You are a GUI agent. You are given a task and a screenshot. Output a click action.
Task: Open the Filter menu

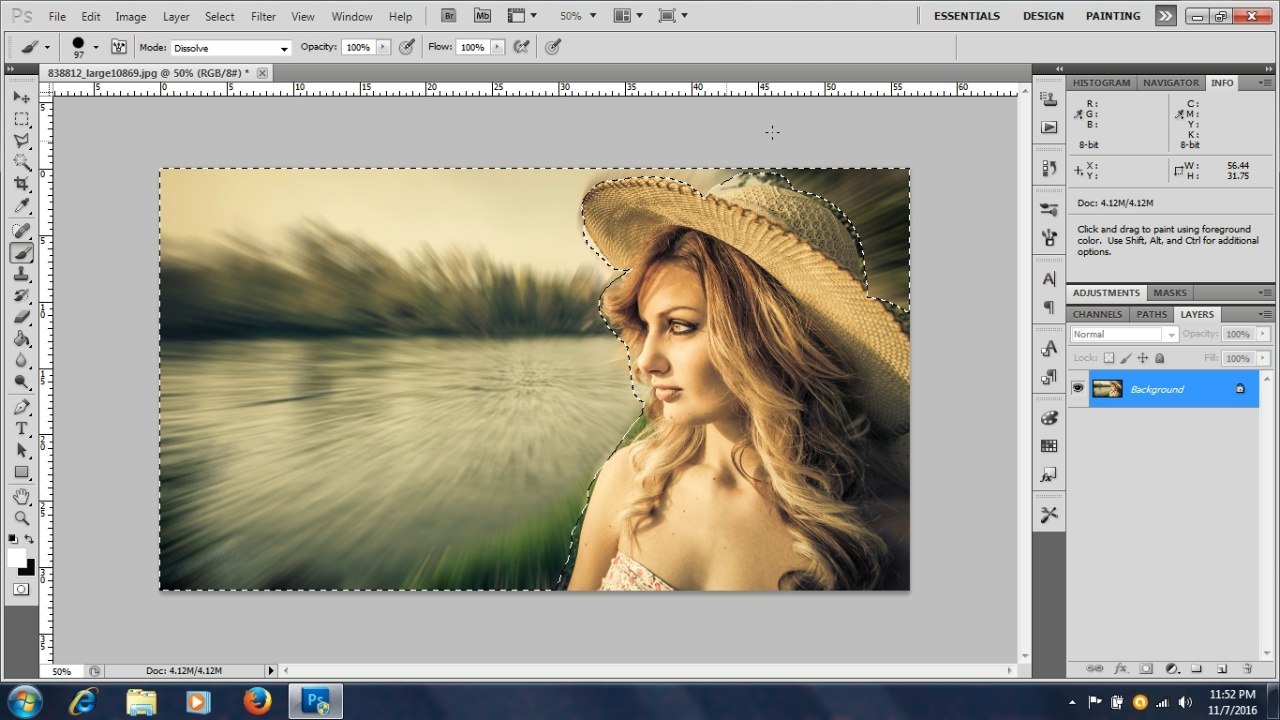(263, 17)
